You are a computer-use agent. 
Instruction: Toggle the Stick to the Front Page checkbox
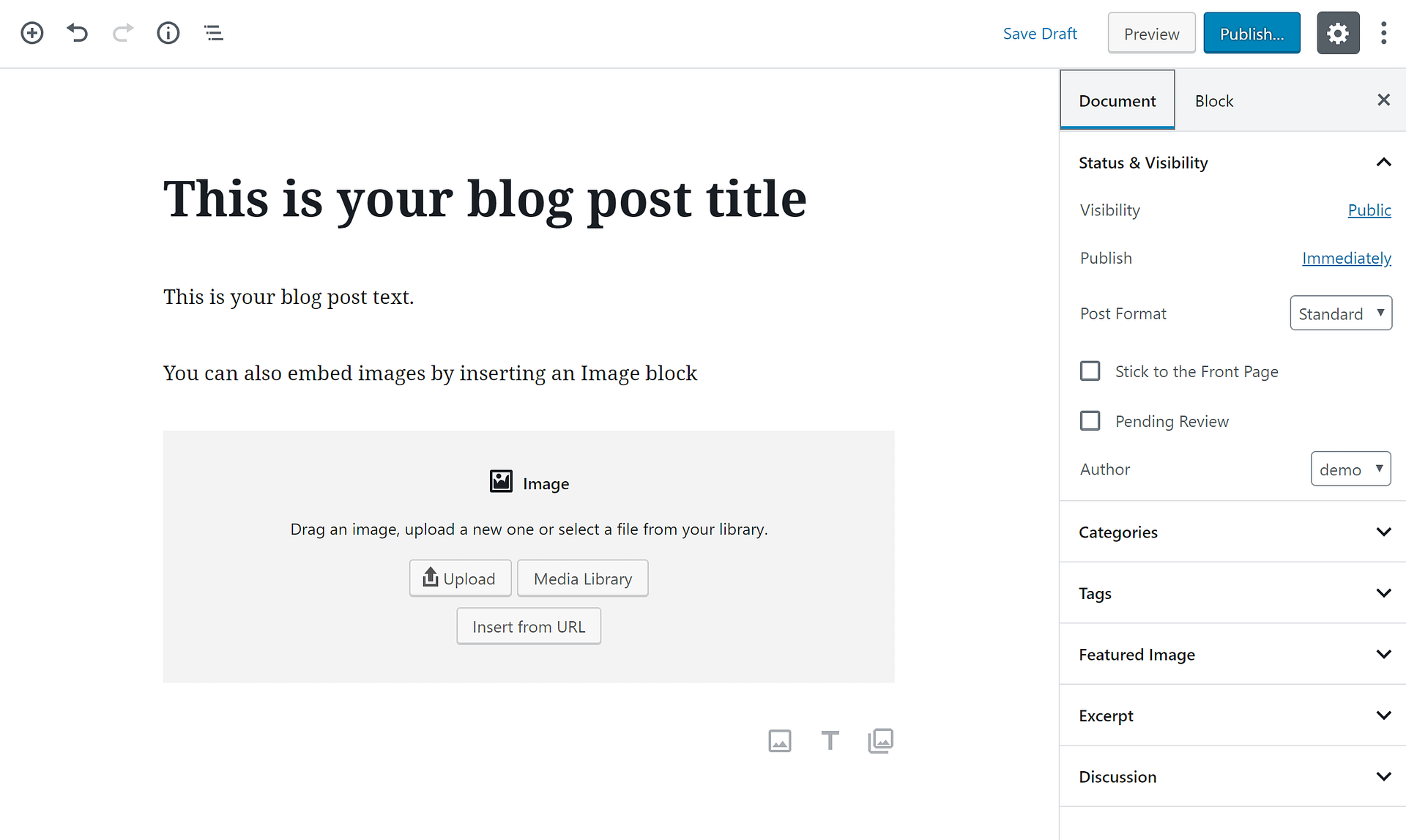[x=1090, y=371]
